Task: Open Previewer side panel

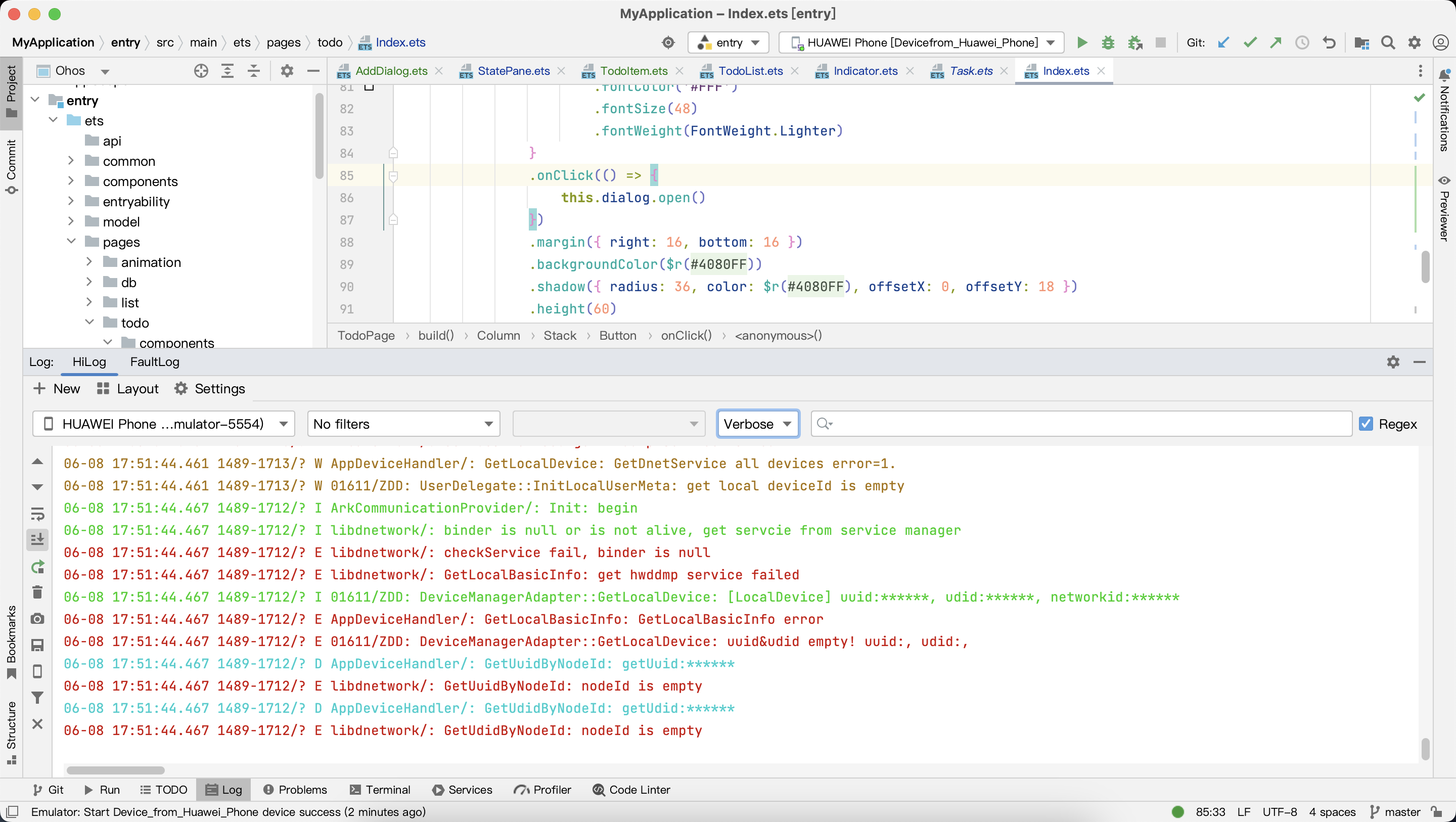Action: coord(1444,208)
